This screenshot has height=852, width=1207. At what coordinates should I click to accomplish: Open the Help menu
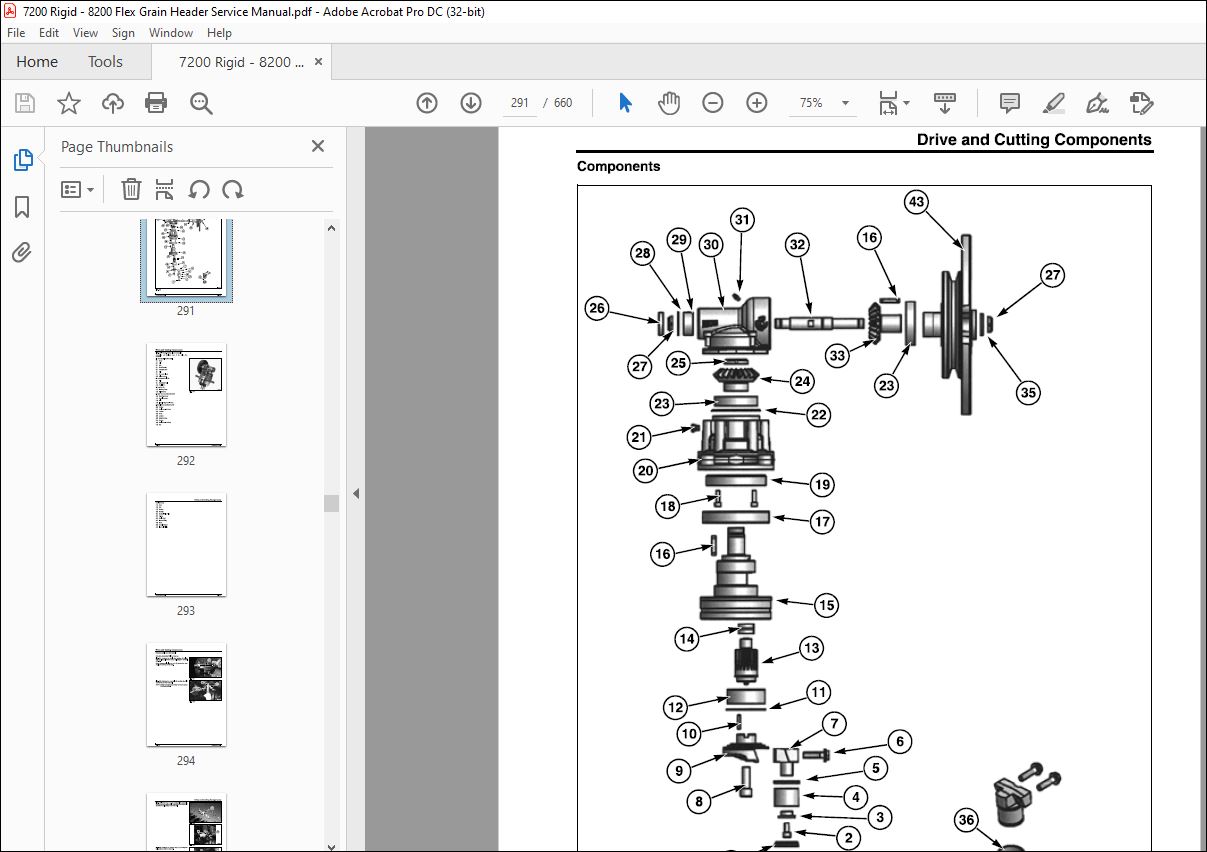(x=219, y=33)
